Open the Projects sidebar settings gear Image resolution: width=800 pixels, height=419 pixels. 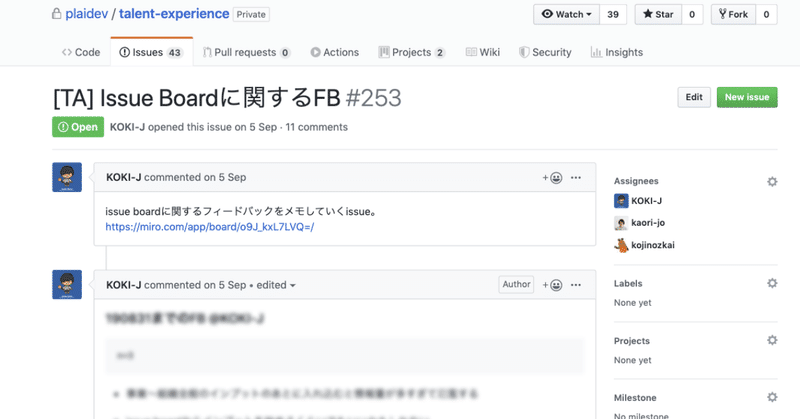pyautogui.click(x=772, y=340)
